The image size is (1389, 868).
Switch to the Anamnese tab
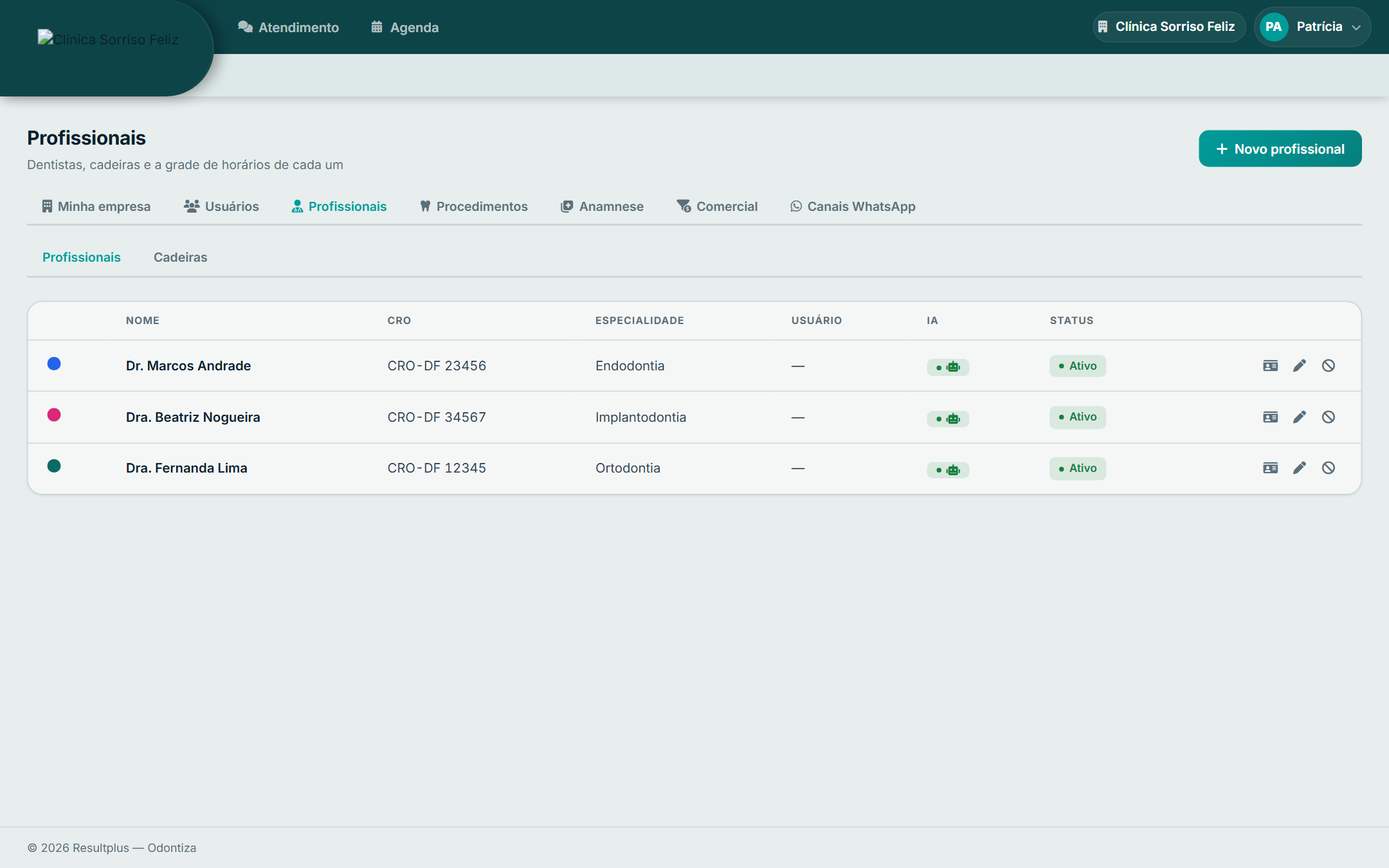click(602, 206)
